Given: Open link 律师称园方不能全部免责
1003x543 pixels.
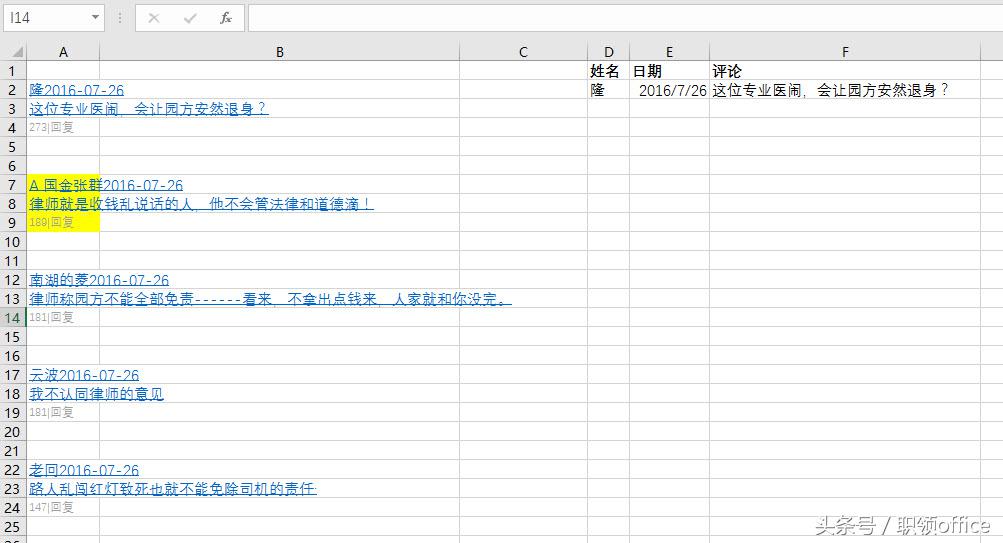Looking at the screenshot, I should coord(270,299).
